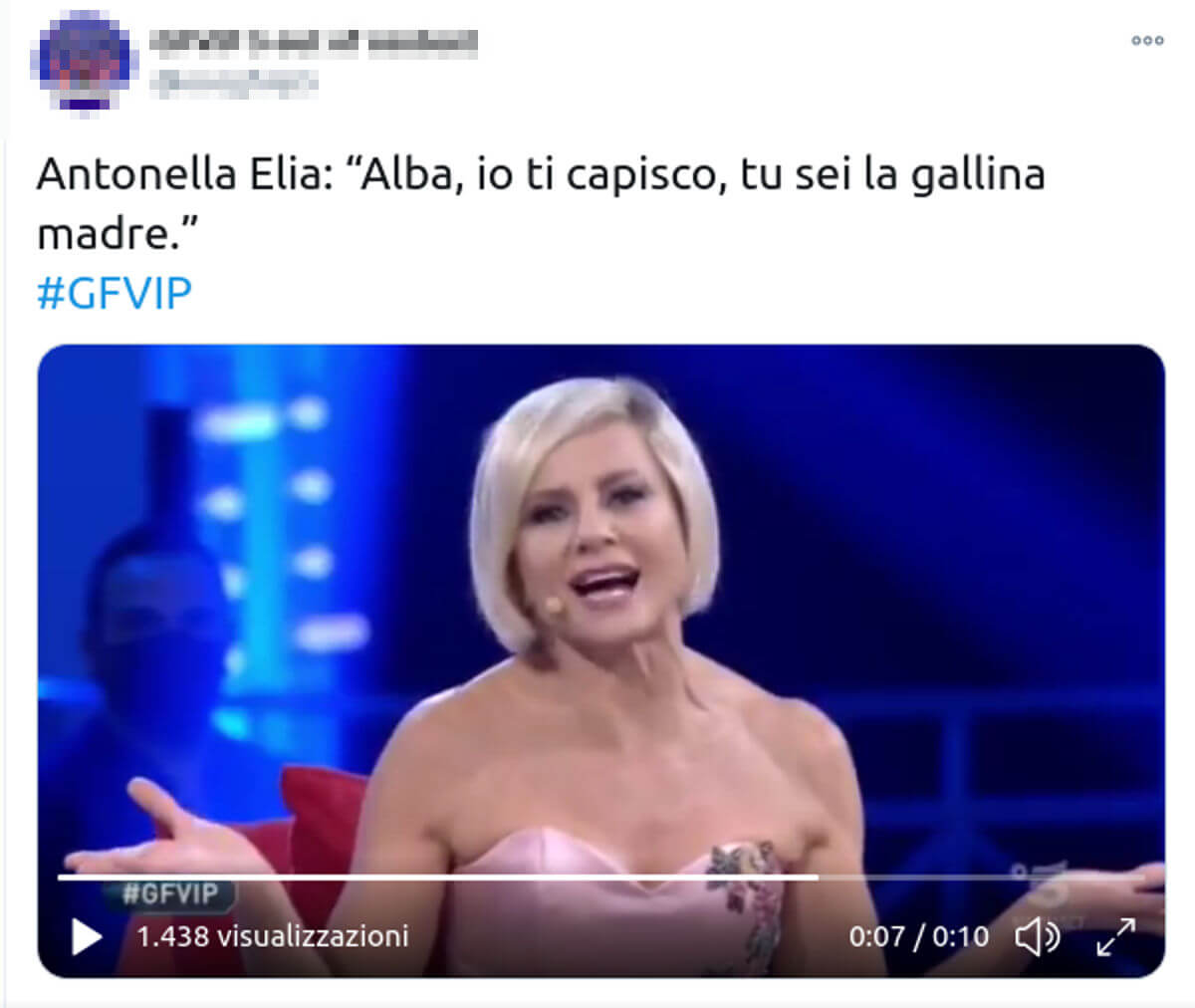1195x1008 pixels.
Task: Open the author's blurred display name
Action: pyautogui.click(x=314, y=42)
